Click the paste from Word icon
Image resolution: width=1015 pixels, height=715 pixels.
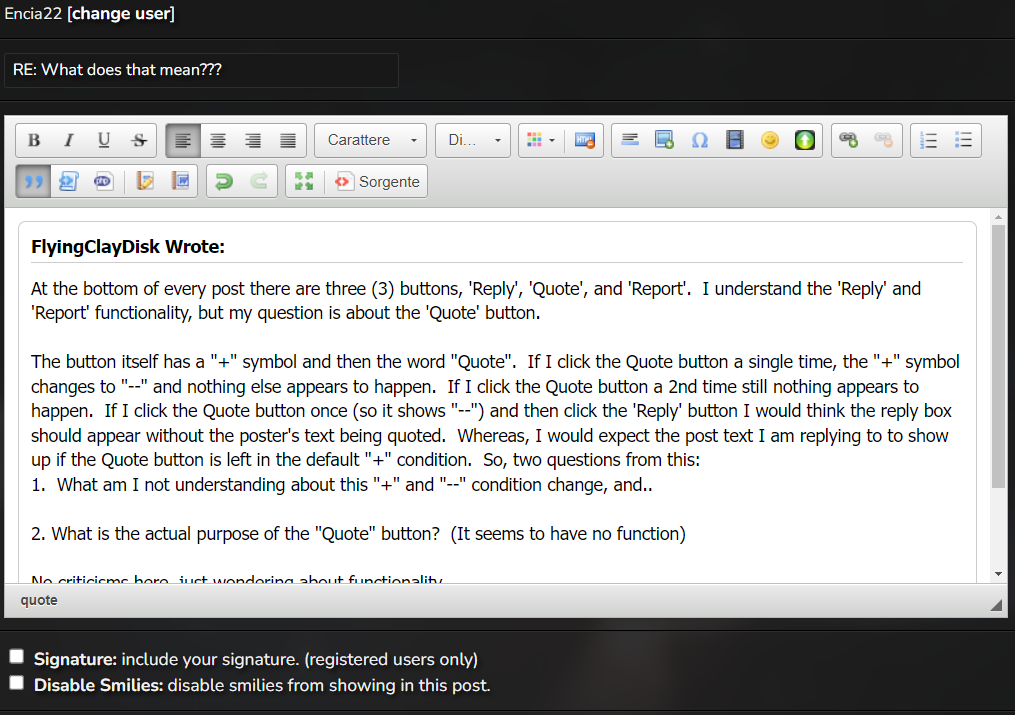180,182
